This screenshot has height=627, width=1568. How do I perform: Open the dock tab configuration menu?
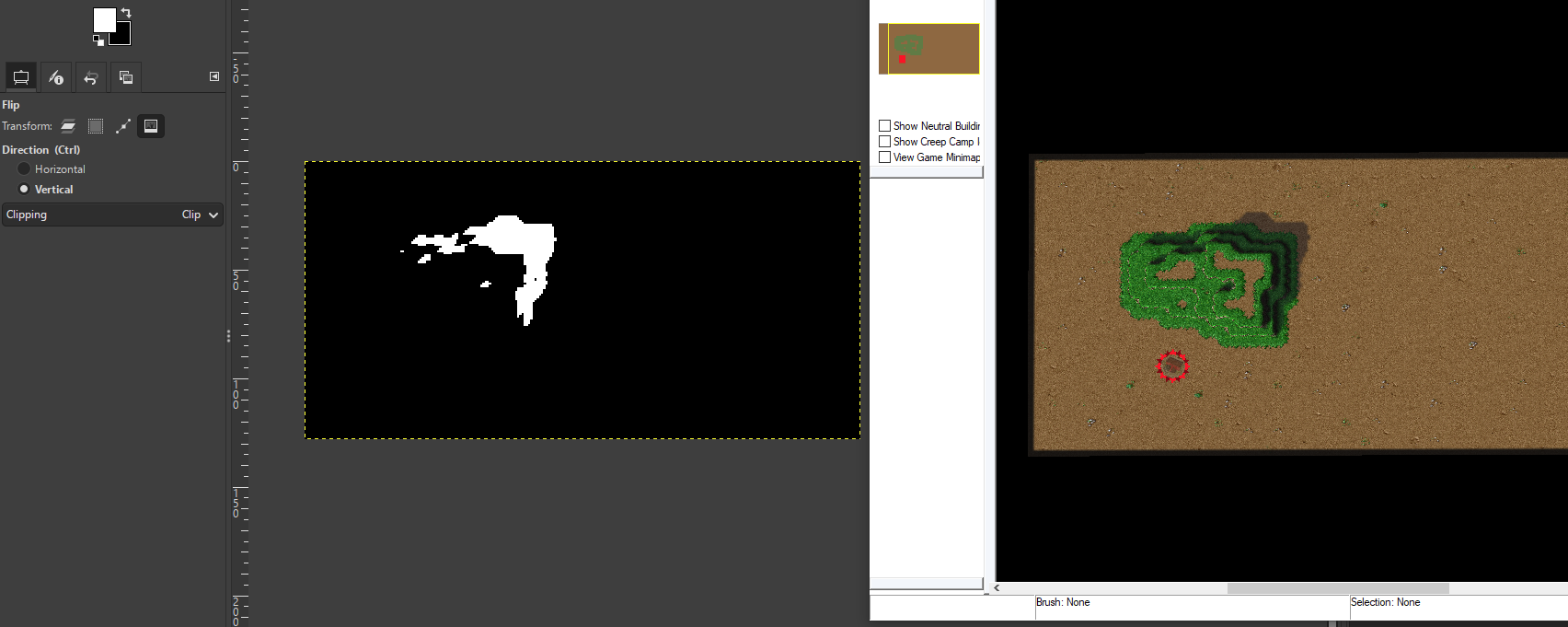click(x=214, y=76)
